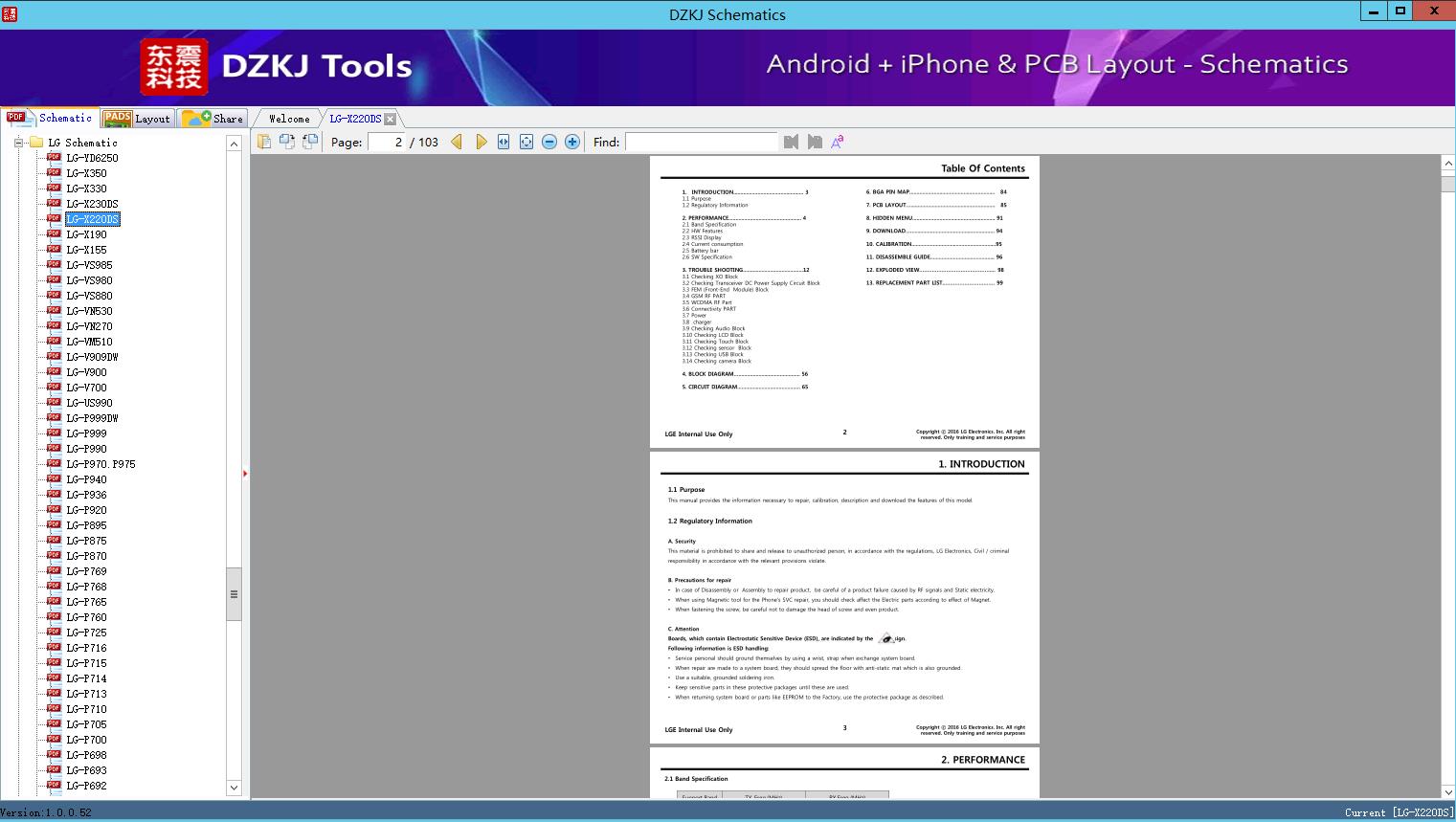Image resolution: width=1456 pixels, height=822 pixels.
Task: Open LG-X190 schematic
Action: pyautogui.click(x=86, y=234)
